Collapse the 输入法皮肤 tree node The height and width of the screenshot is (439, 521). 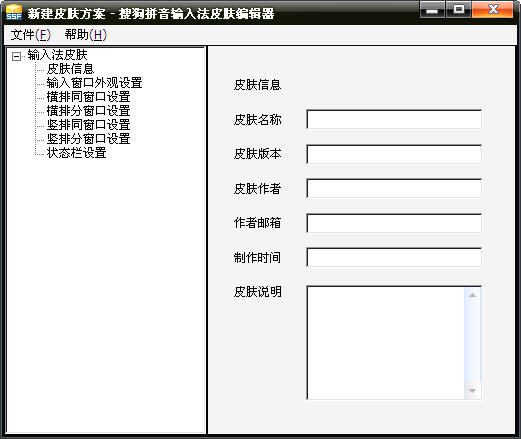tap(16, 56)
